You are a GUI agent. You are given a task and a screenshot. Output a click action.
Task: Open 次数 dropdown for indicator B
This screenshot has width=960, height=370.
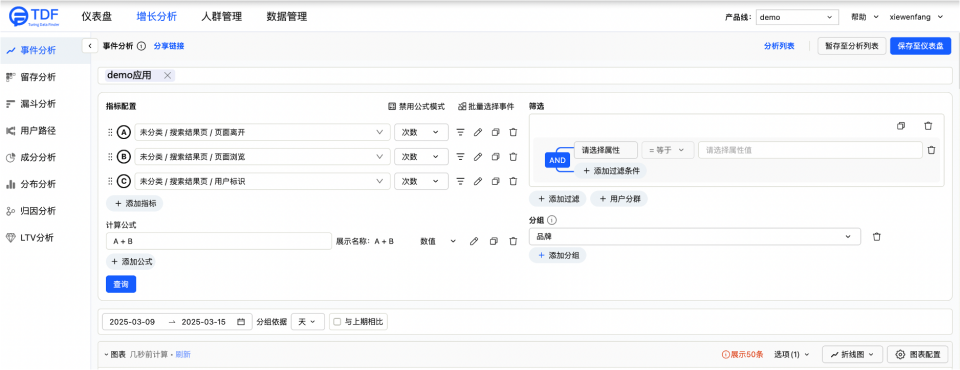[421, 157]
